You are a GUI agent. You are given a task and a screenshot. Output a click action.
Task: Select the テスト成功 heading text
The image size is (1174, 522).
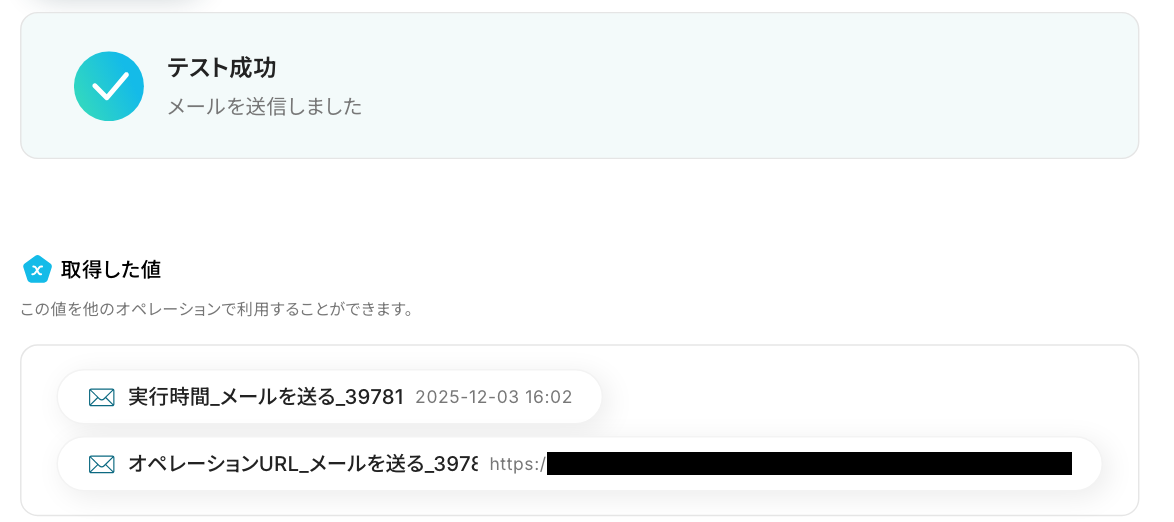click(222, 68)
